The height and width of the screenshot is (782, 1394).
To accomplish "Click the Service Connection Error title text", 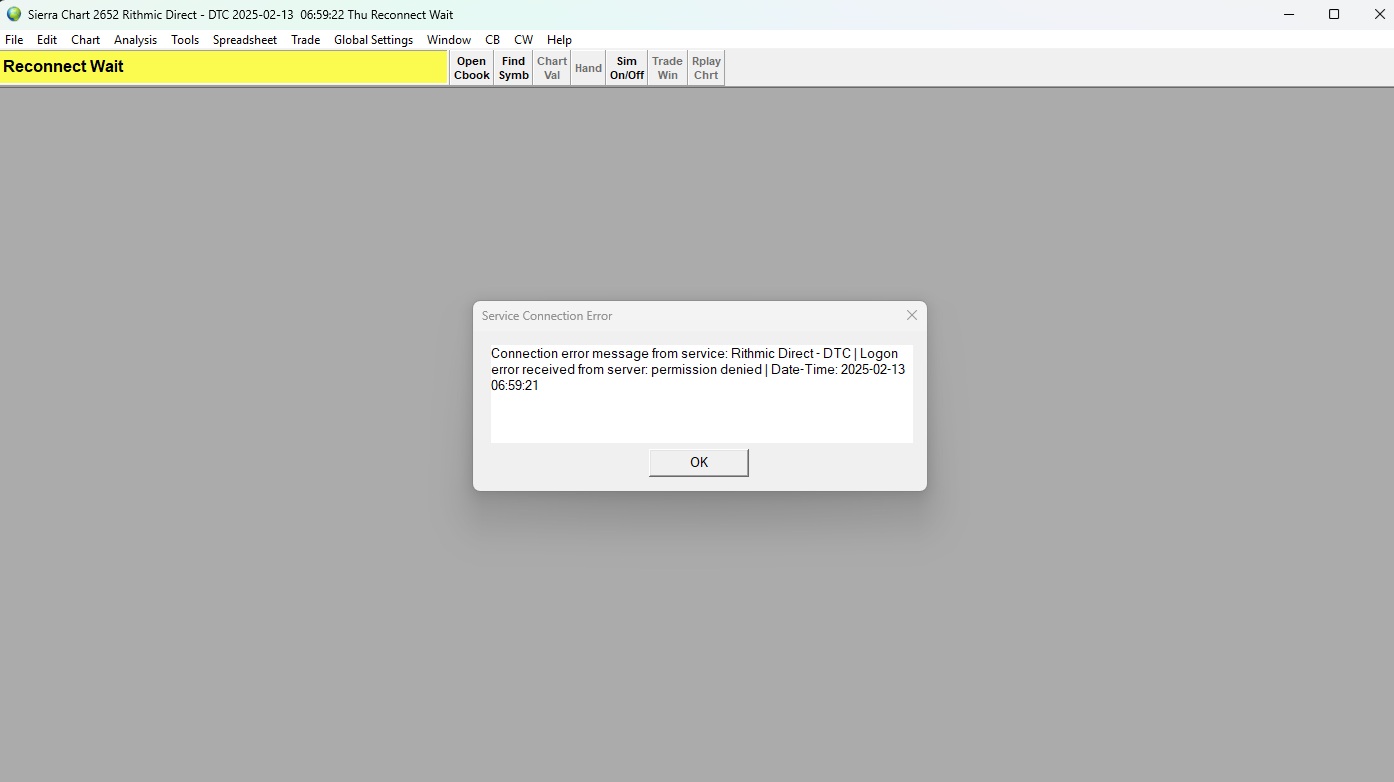I will coord(547,316).
